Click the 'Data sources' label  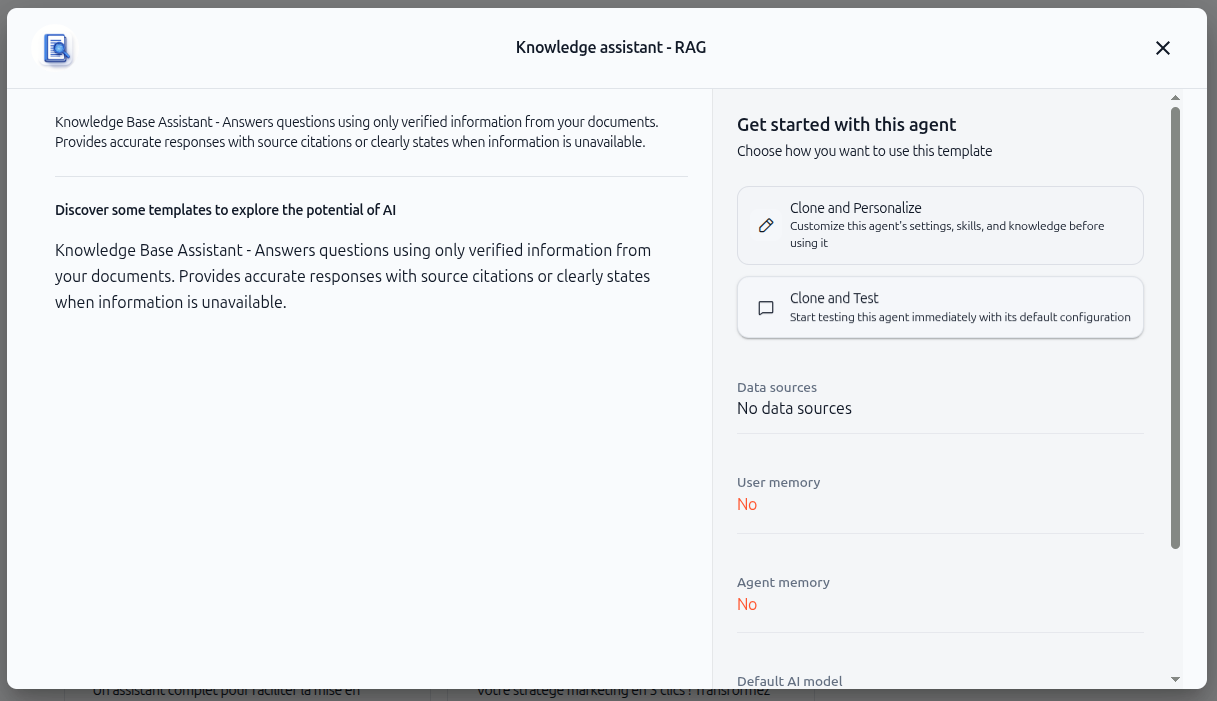[x=777, y=387]
